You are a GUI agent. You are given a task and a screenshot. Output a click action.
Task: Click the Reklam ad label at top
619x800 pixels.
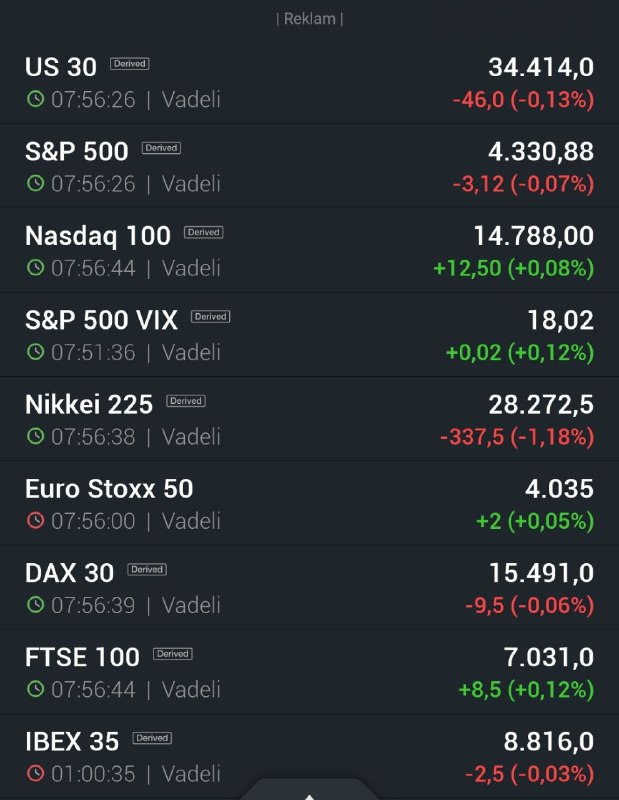point(309,19)
